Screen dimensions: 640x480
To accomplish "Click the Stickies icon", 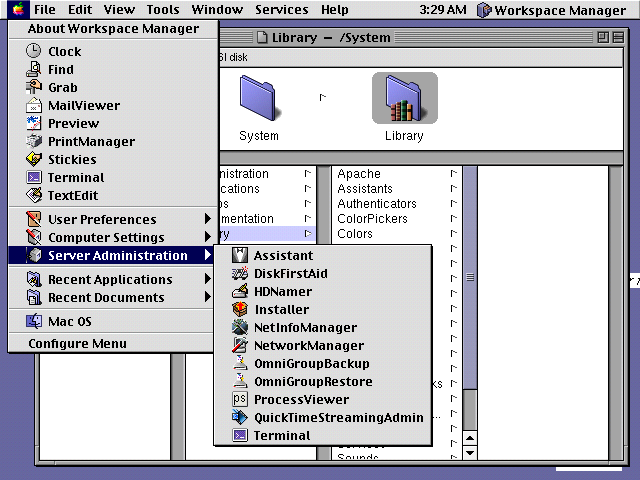I will [x=33, y=159].
